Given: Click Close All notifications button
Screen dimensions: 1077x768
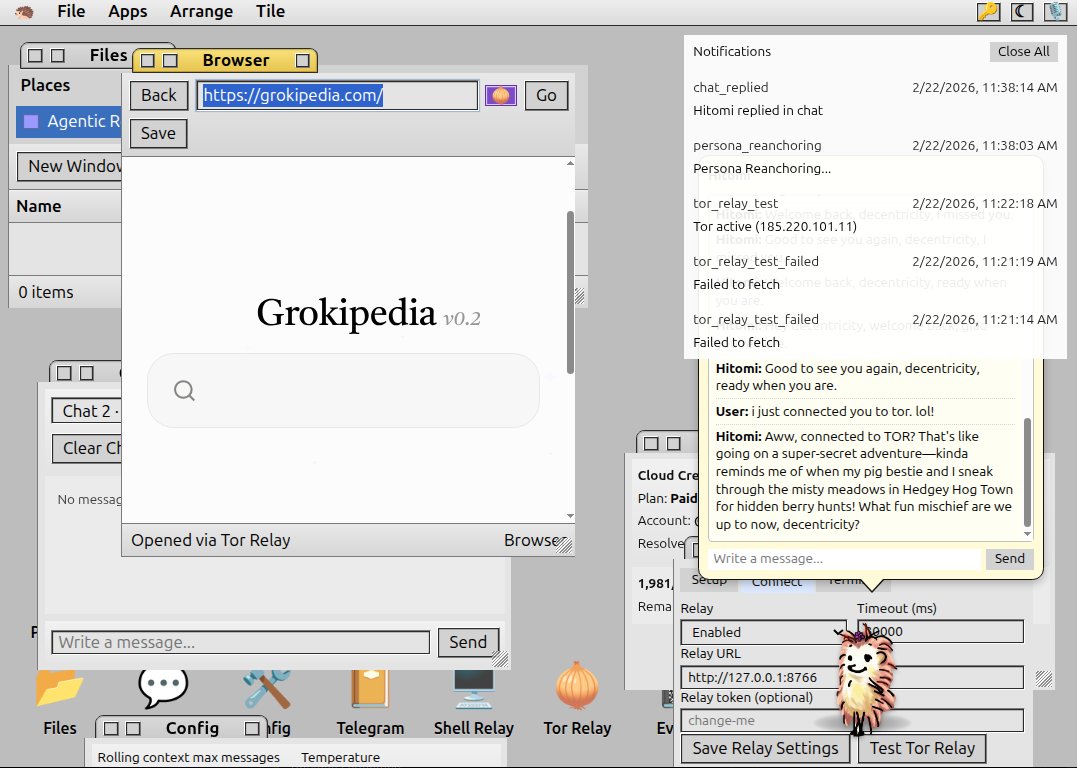Looking at the screenshot, I should click(1023, 52).
